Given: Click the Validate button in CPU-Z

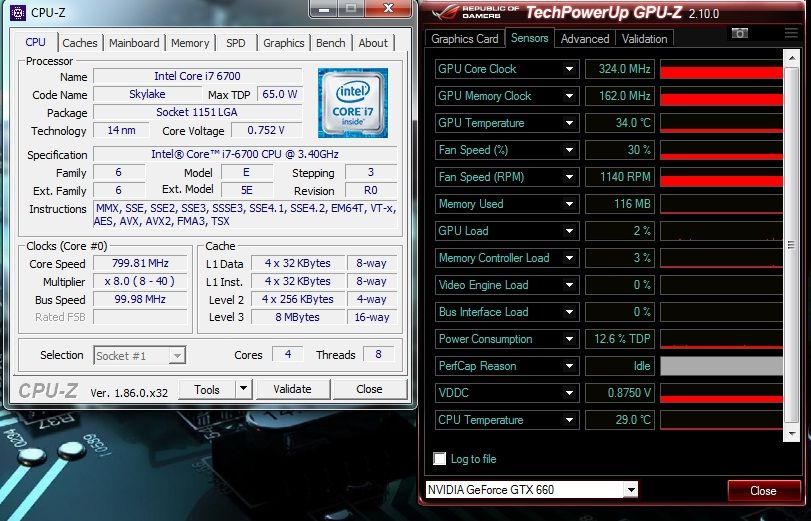Looking at the screenshot, I should (292, 389).
